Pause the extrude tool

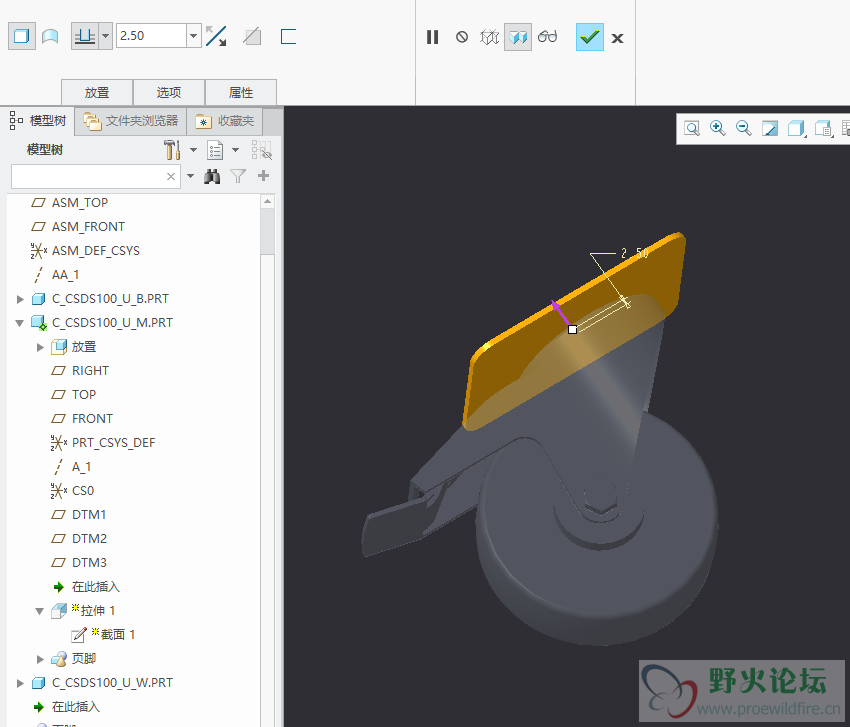point(432,37)
